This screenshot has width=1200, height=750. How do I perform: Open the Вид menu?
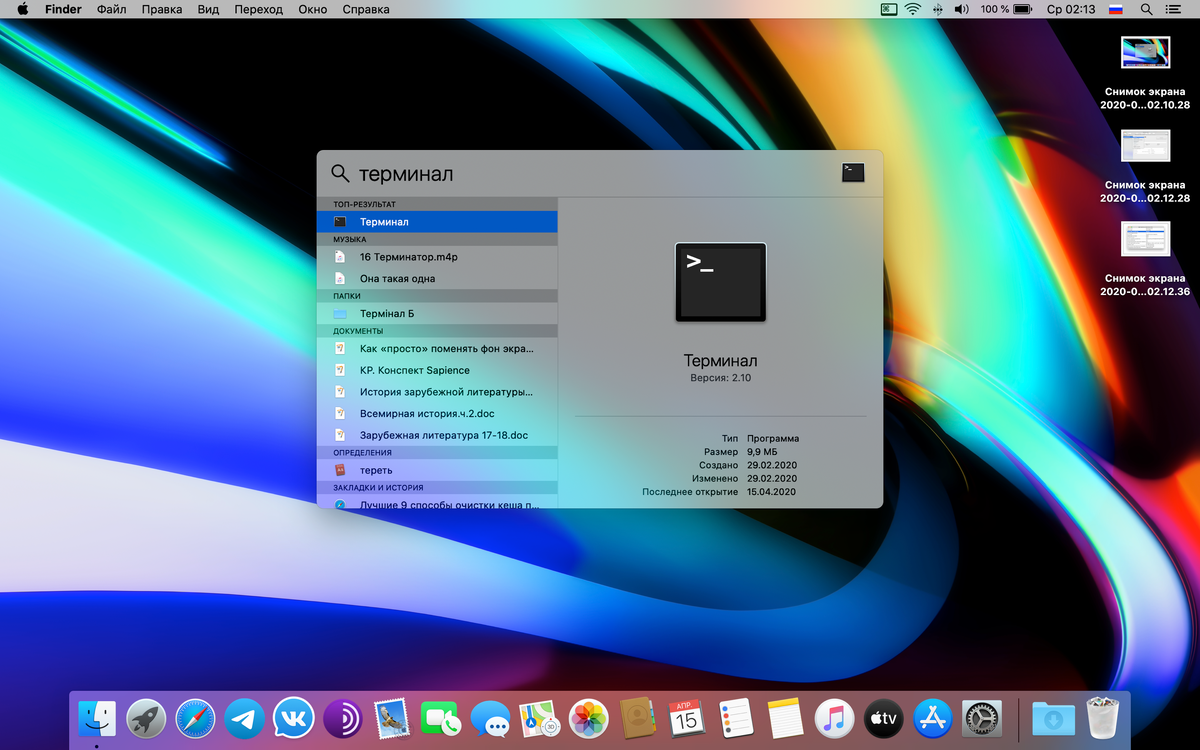(x=208, y=9)
